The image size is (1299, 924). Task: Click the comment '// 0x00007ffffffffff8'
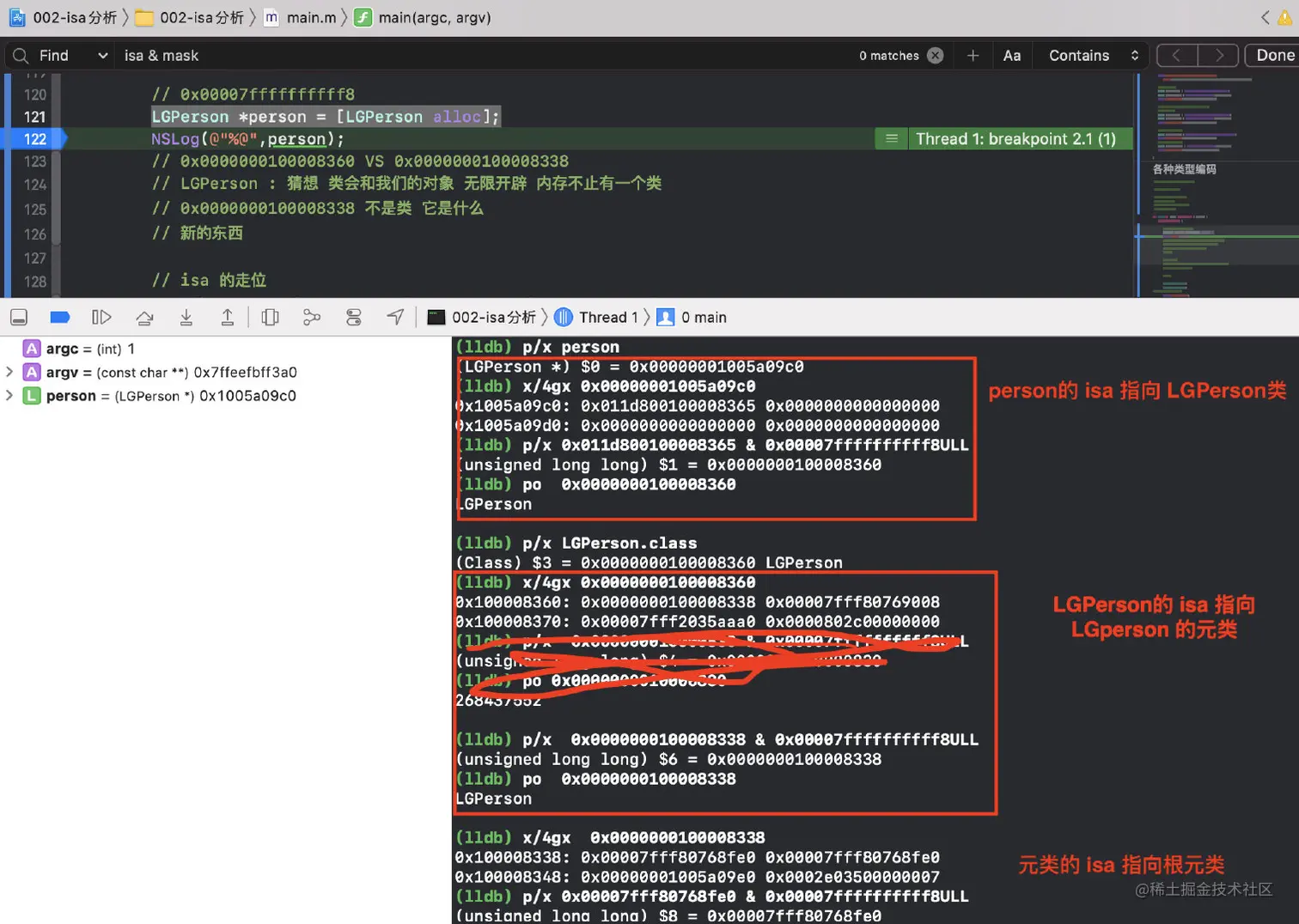click(253, 94)
